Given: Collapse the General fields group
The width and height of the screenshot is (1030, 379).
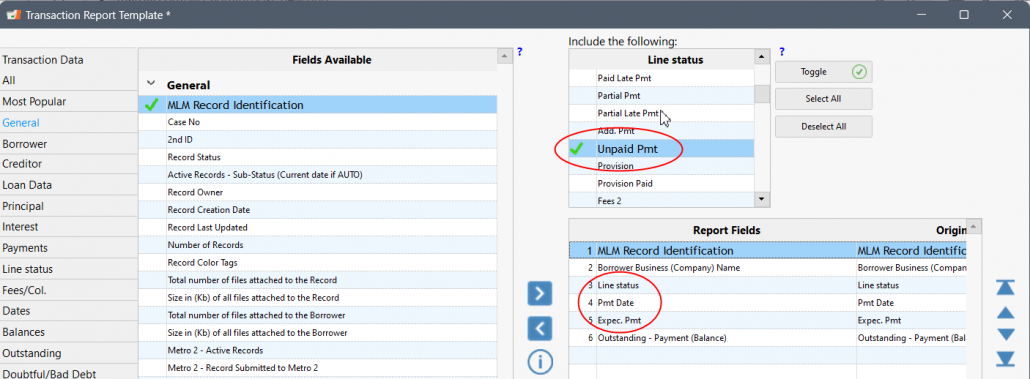Looking at the screenshot, I should pyautogui.click(x=151, y=84).
